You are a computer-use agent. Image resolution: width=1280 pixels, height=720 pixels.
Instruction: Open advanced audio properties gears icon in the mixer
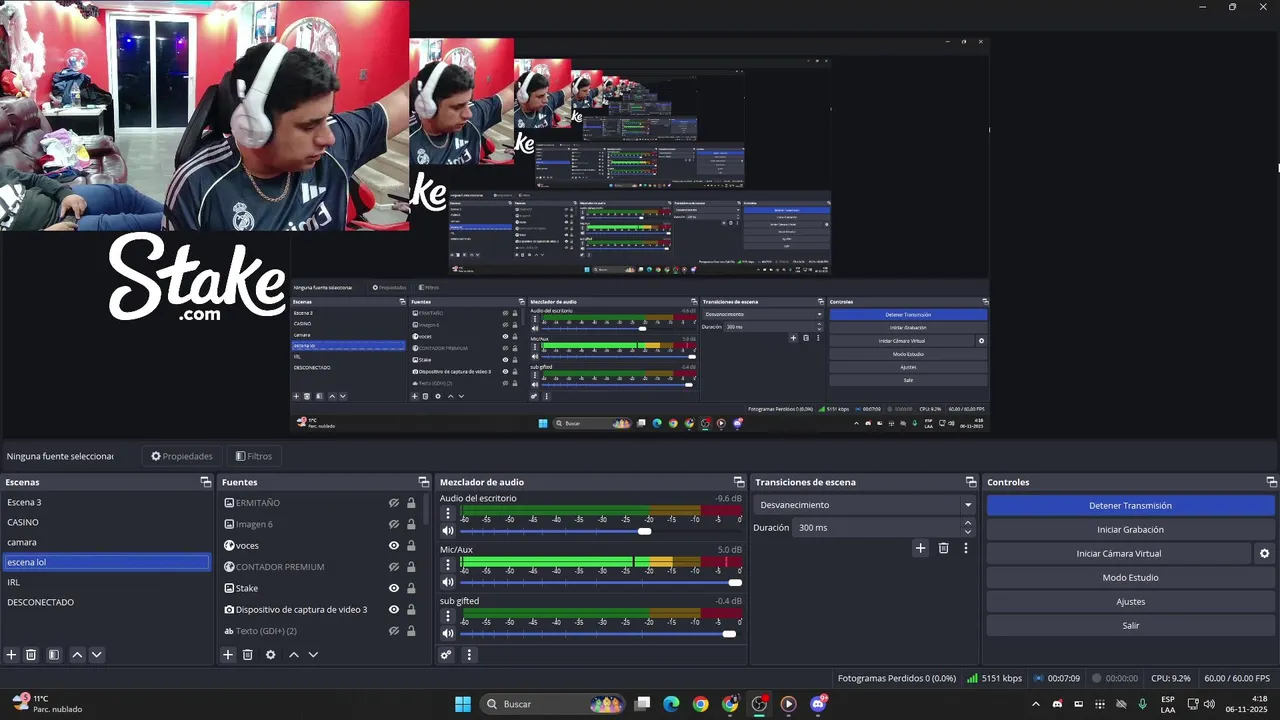pos(446,655)
